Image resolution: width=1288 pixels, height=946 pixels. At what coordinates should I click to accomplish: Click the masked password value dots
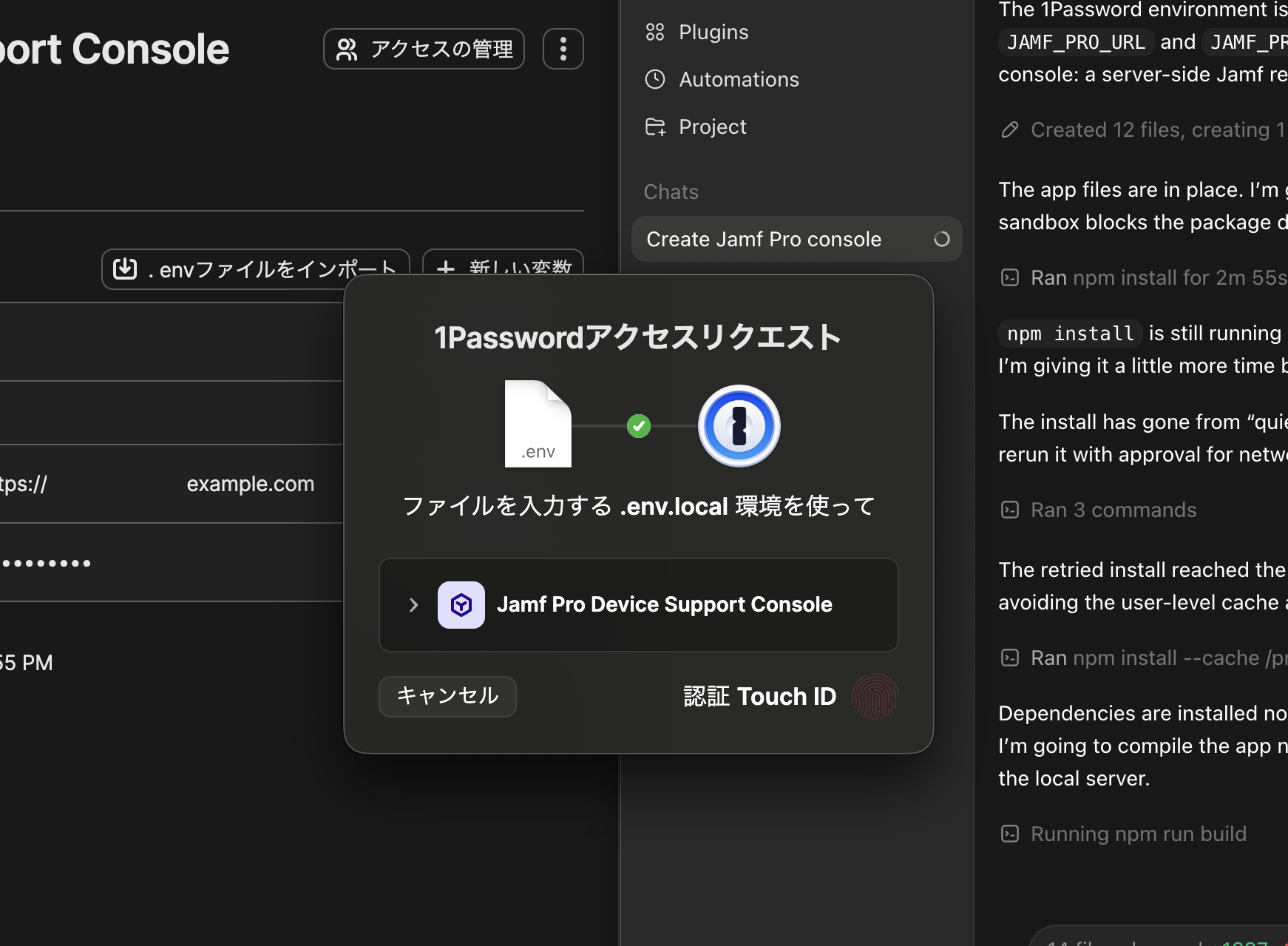(x=46, y=564)
